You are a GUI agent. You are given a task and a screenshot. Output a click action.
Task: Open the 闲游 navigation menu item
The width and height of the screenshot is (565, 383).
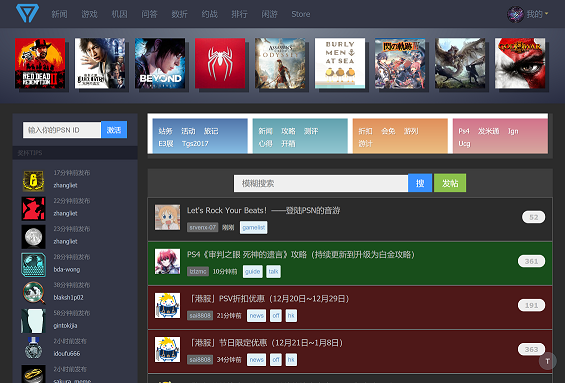pyautogui.click(x=269, y=14)
